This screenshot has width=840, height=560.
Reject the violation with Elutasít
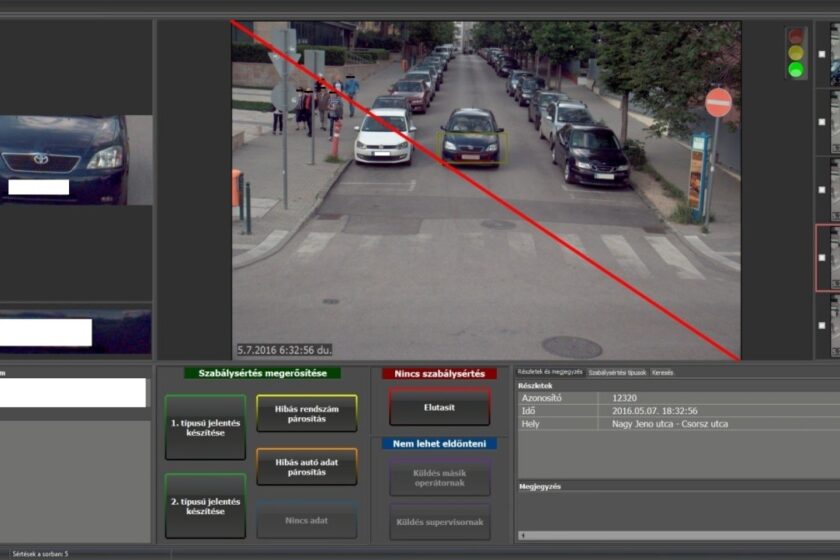pyautogui.click(x=440, y=407)
